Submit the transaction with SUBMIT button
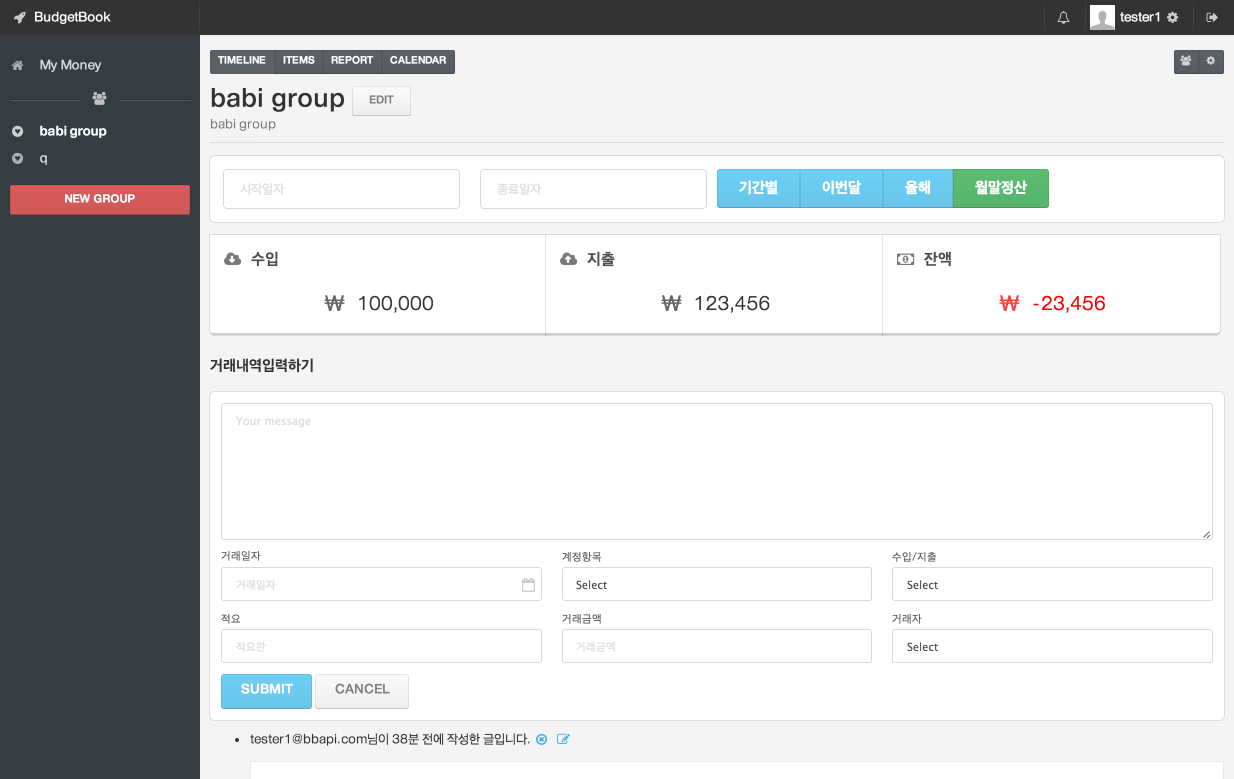1234x779 pixels. pos(266,690)
